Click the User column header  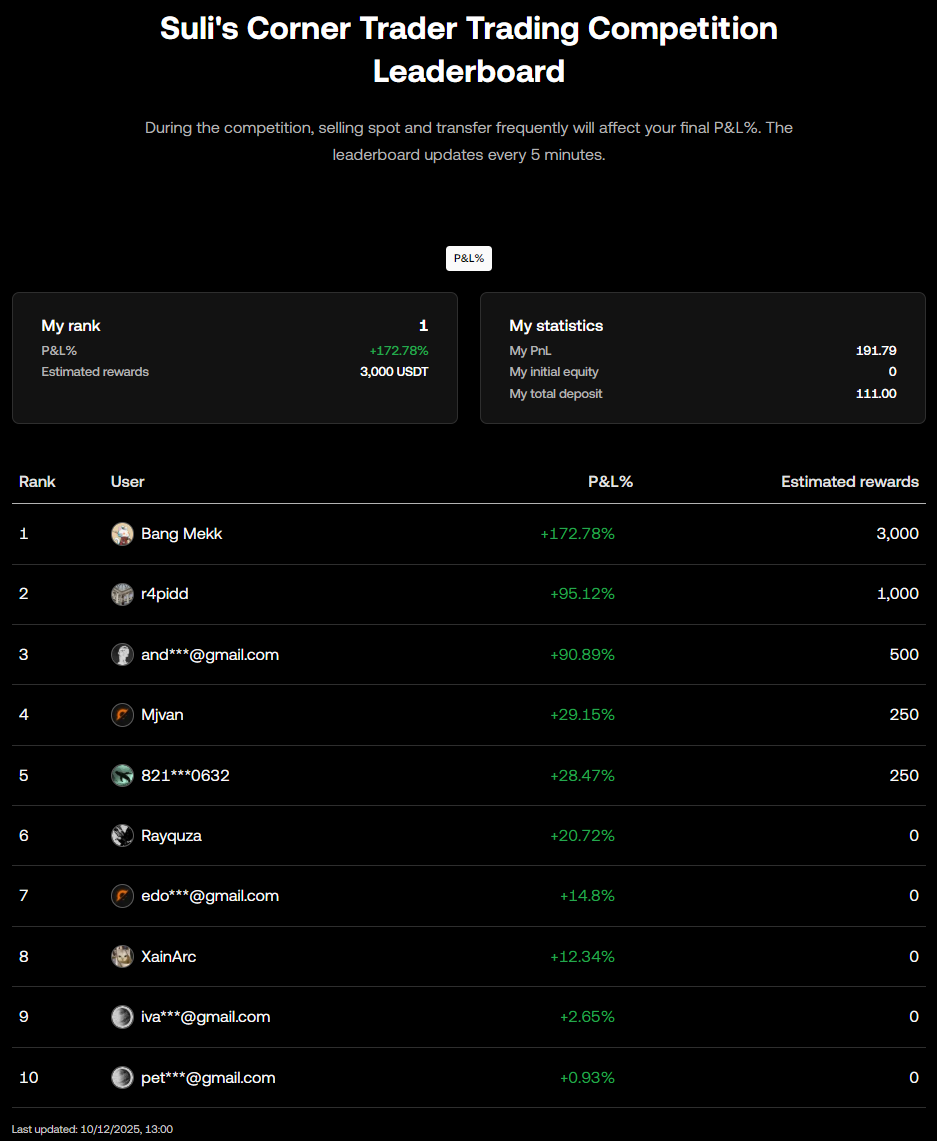(128, 482)
